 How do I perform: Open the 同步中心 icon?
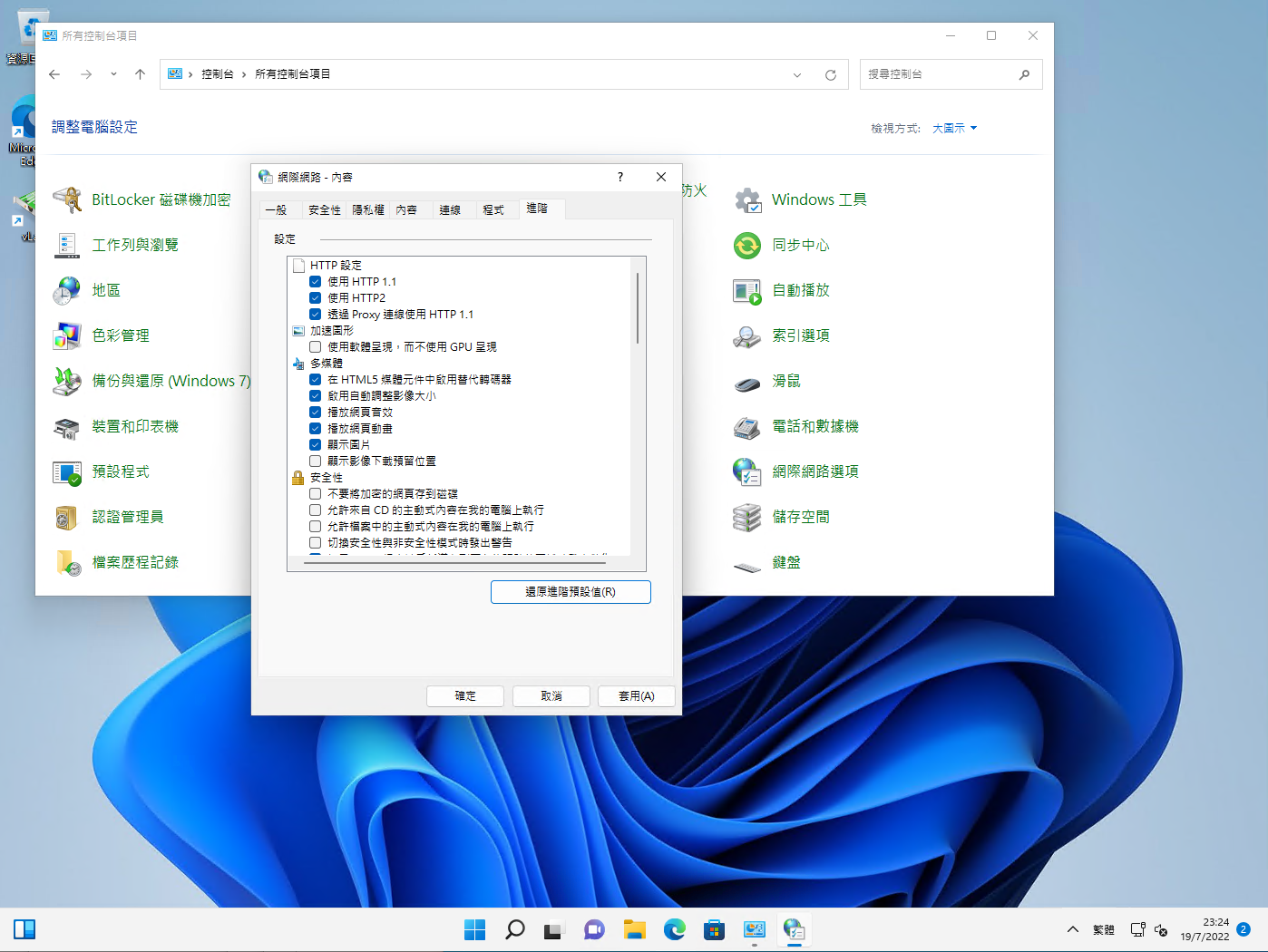(747, 245)
